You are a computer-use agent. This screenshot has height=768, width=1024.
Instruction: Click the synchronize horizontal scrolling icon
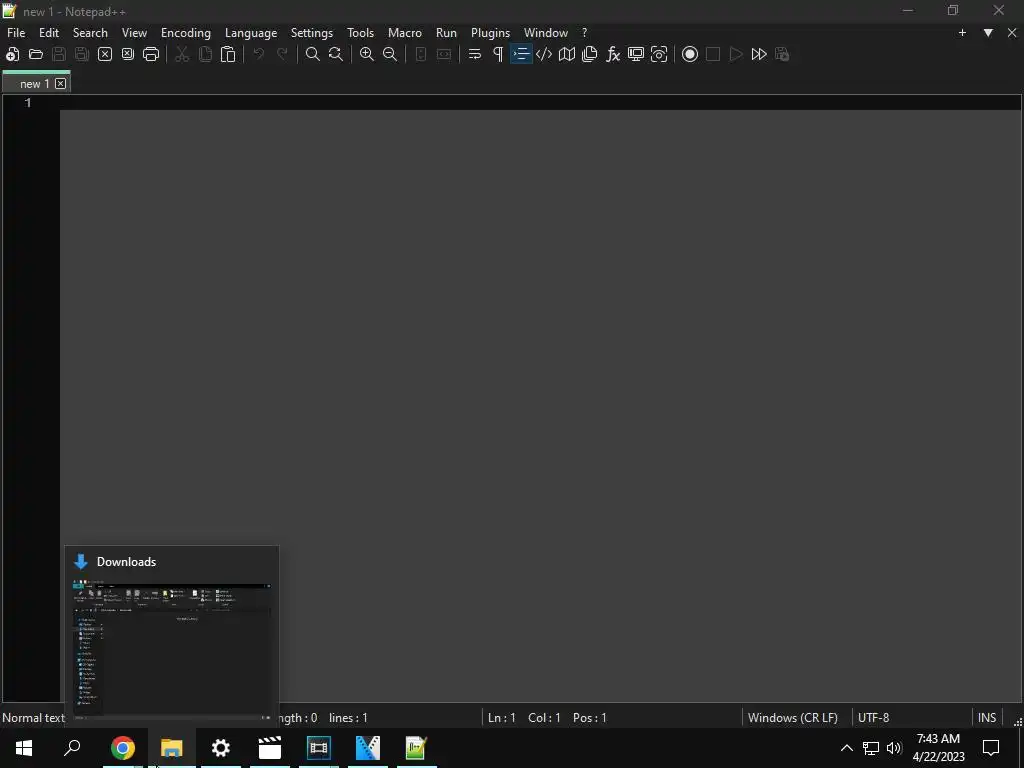pyautogui.click(x=444, y=54)
